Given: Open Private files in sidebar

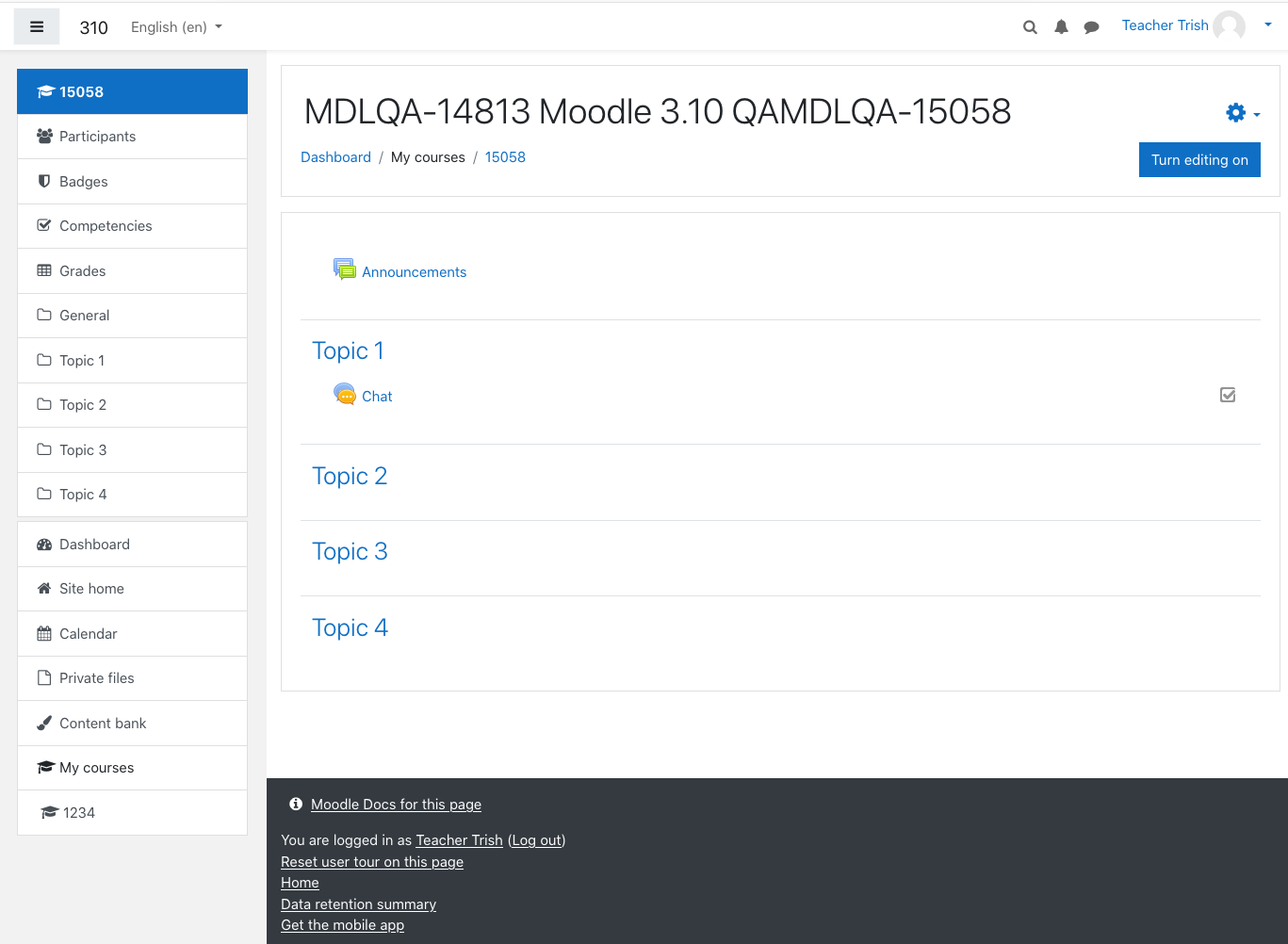Looking at the screenshot, I should pyautogui.click(x=132, y=678).
